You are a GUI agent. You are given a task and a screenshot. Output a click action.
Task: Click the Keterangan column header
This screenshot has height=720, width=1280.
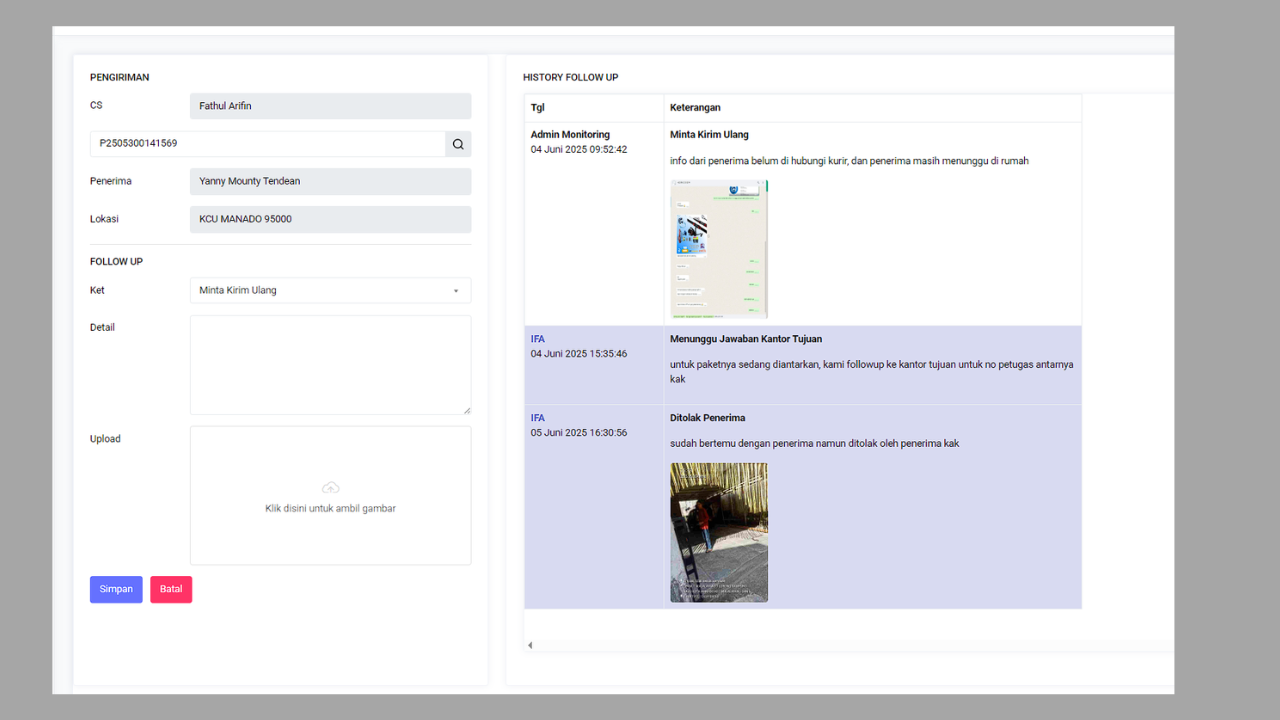695,108
